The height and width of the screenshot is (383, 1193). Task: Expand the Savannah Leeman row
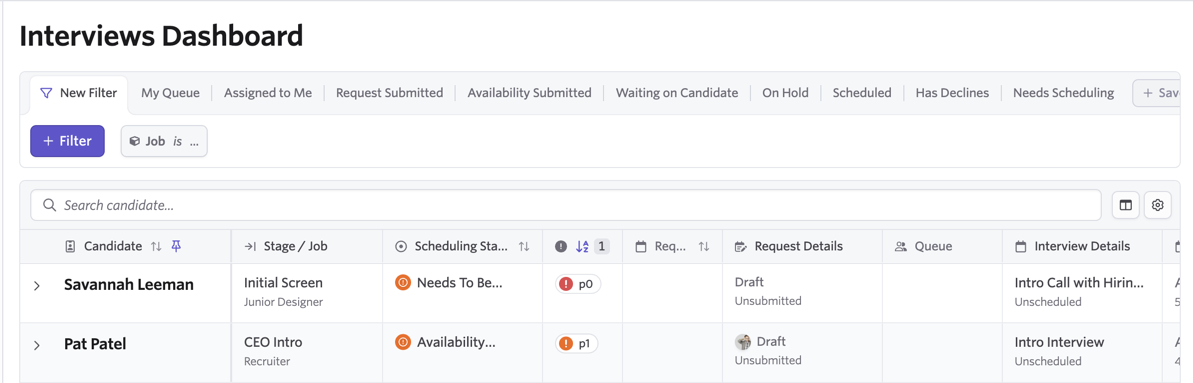click(36, 286)
